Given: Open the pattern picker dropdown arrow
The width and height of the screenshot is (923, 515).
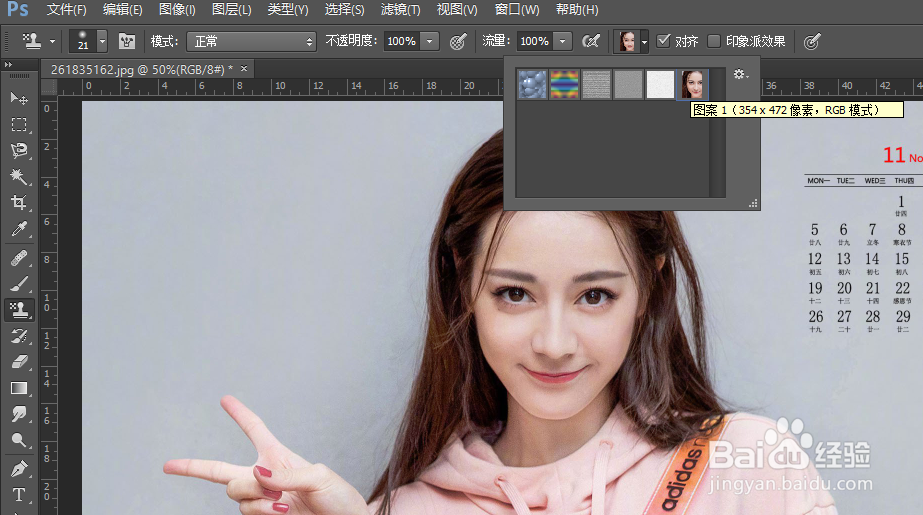Looking at the screenshot, I should pyautogui.click(x=644, y=42).
